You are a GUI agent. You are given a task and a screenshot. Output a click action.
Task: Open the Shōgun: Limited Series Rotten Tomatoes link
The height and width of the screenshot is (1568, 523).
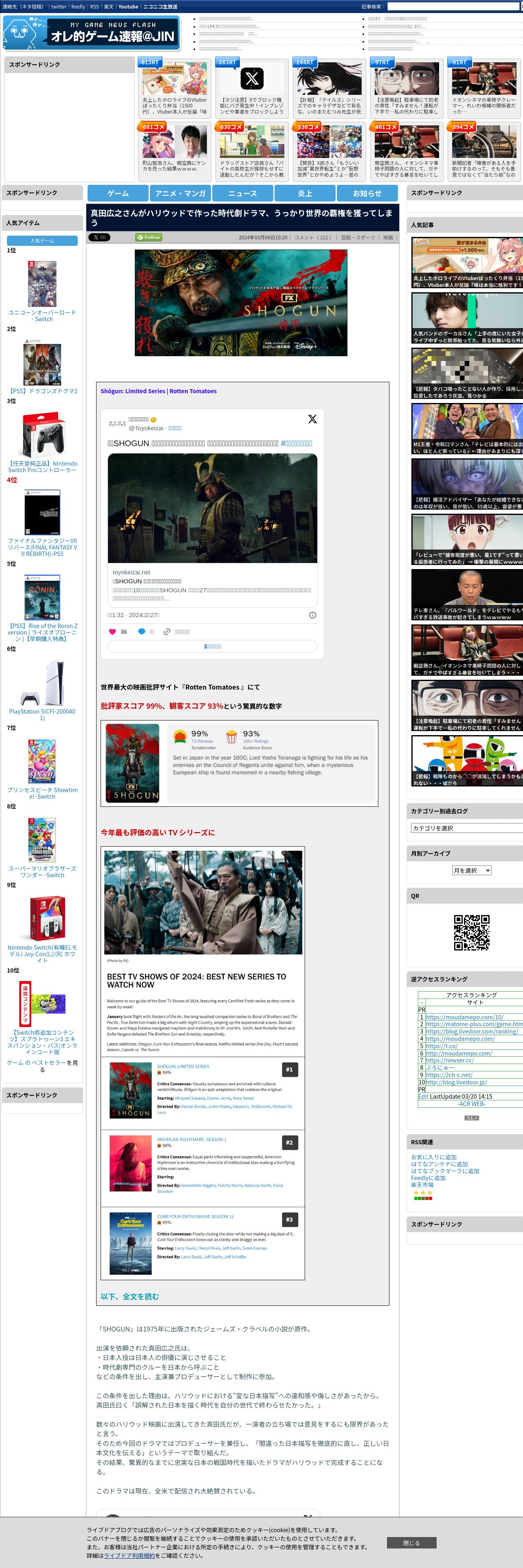158,392
